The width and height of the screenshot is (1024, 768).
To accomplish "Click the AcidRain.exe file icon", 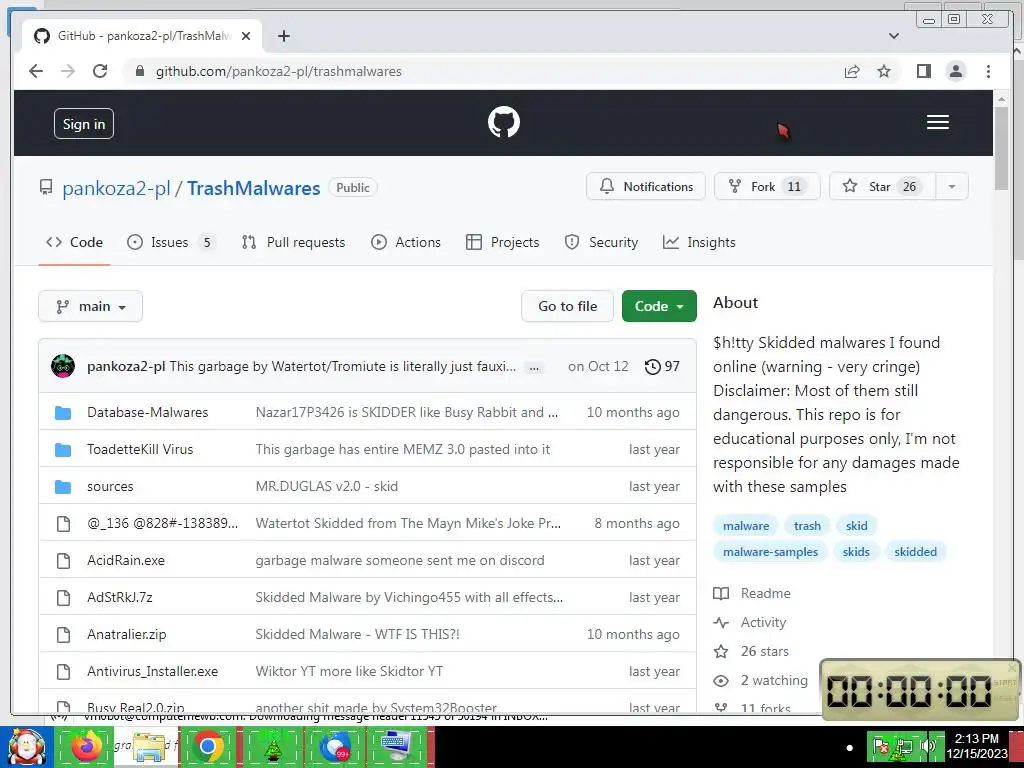I will click(63, 560).
